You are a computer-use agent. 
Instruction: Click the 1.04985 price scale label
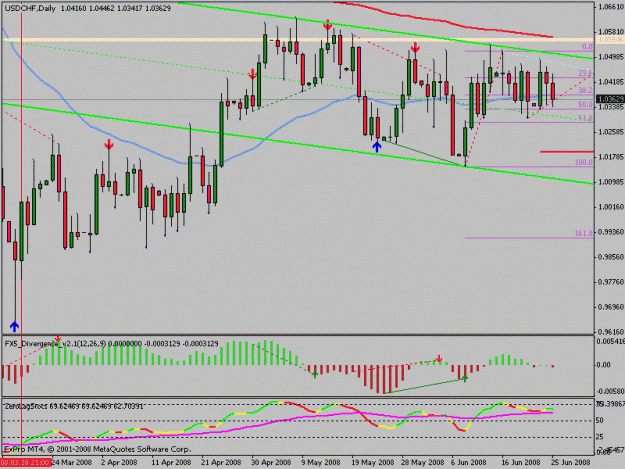tap(611, 57)
